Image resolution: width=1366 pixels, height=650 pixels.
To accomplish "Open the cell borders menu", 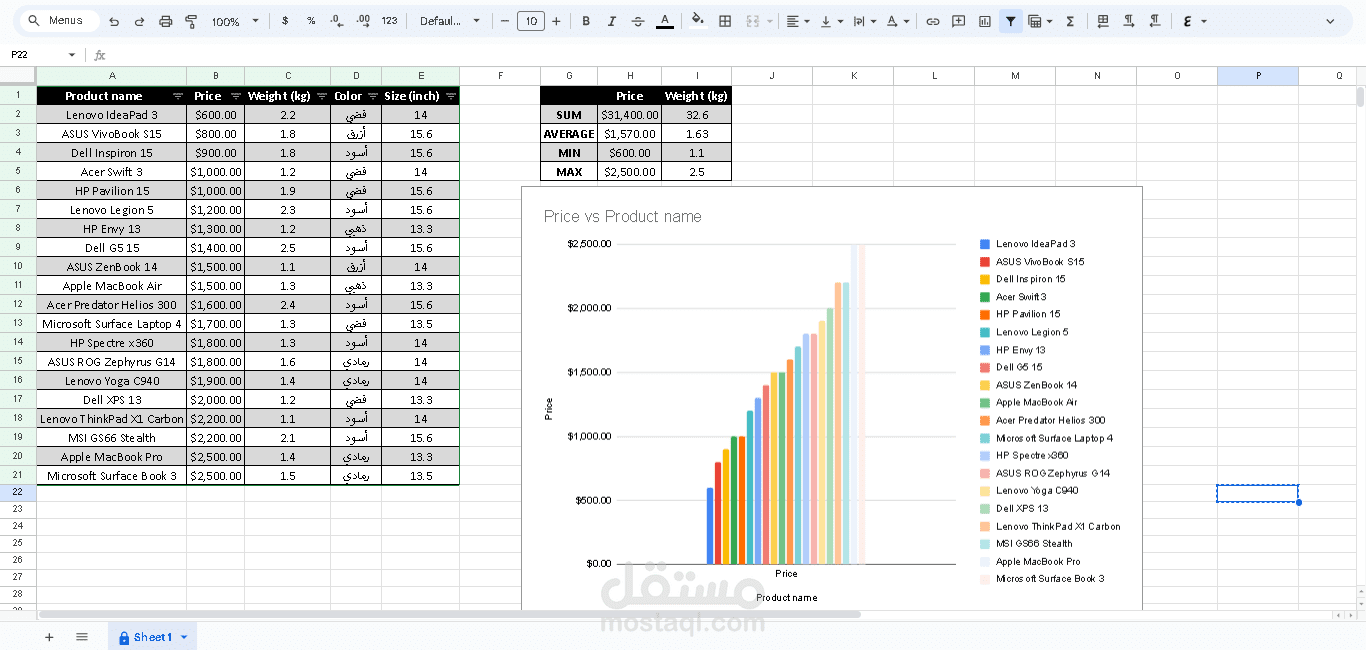I will click(725, 21).
